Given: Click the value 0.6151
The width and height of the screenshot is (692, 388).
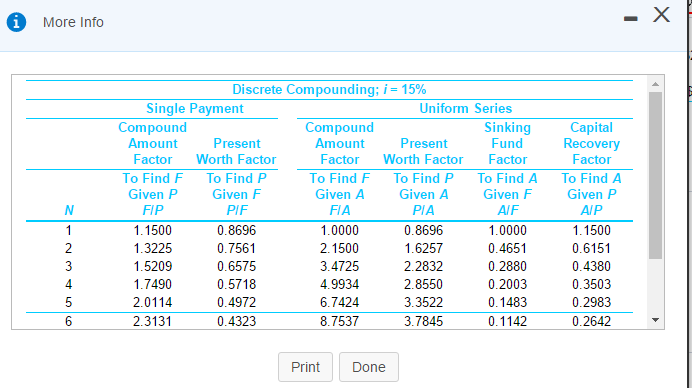Looking at the screenshot, I should (x=591, y=249).
